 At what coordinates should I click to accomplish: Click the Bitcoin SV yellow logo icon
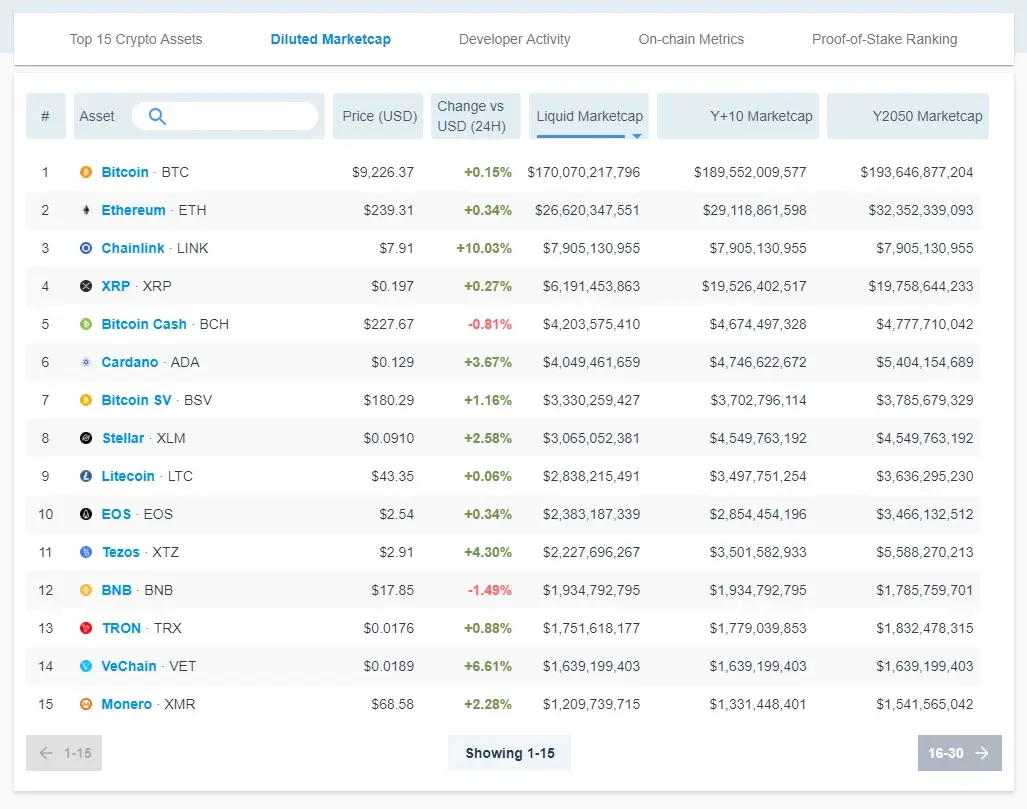point(86,400)
